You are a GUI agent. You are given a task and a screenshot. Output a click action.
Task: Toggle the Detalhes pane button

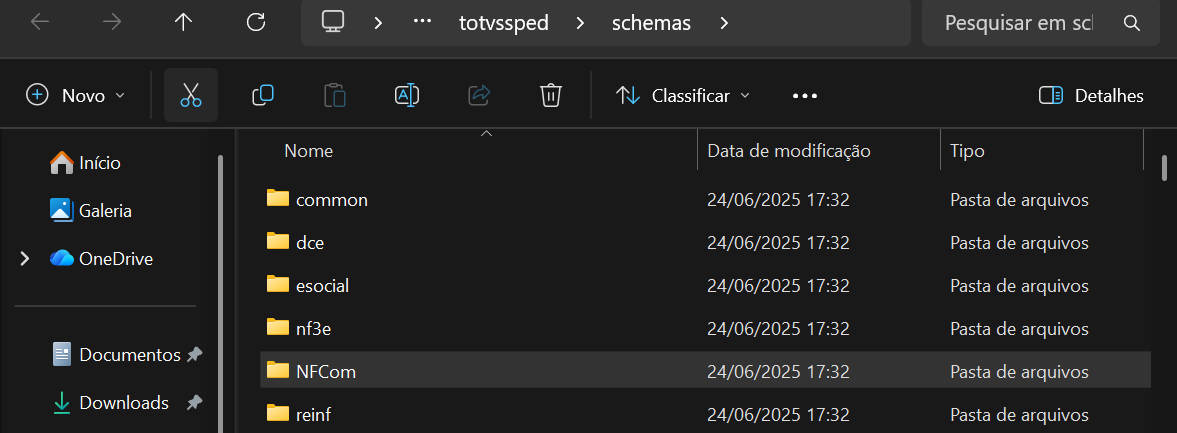tap(1091, 96)
